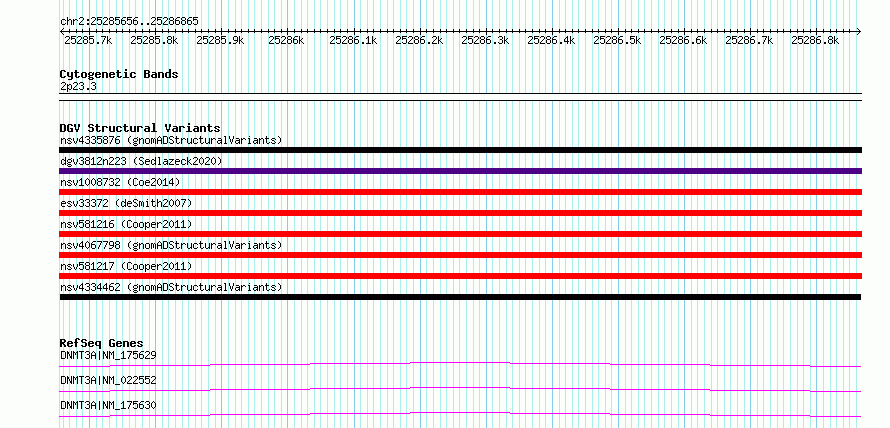Open variant nsv581217 (Cooper2011) label
The width and height of the screenshot is (890, 428).
tap(126, 266)
